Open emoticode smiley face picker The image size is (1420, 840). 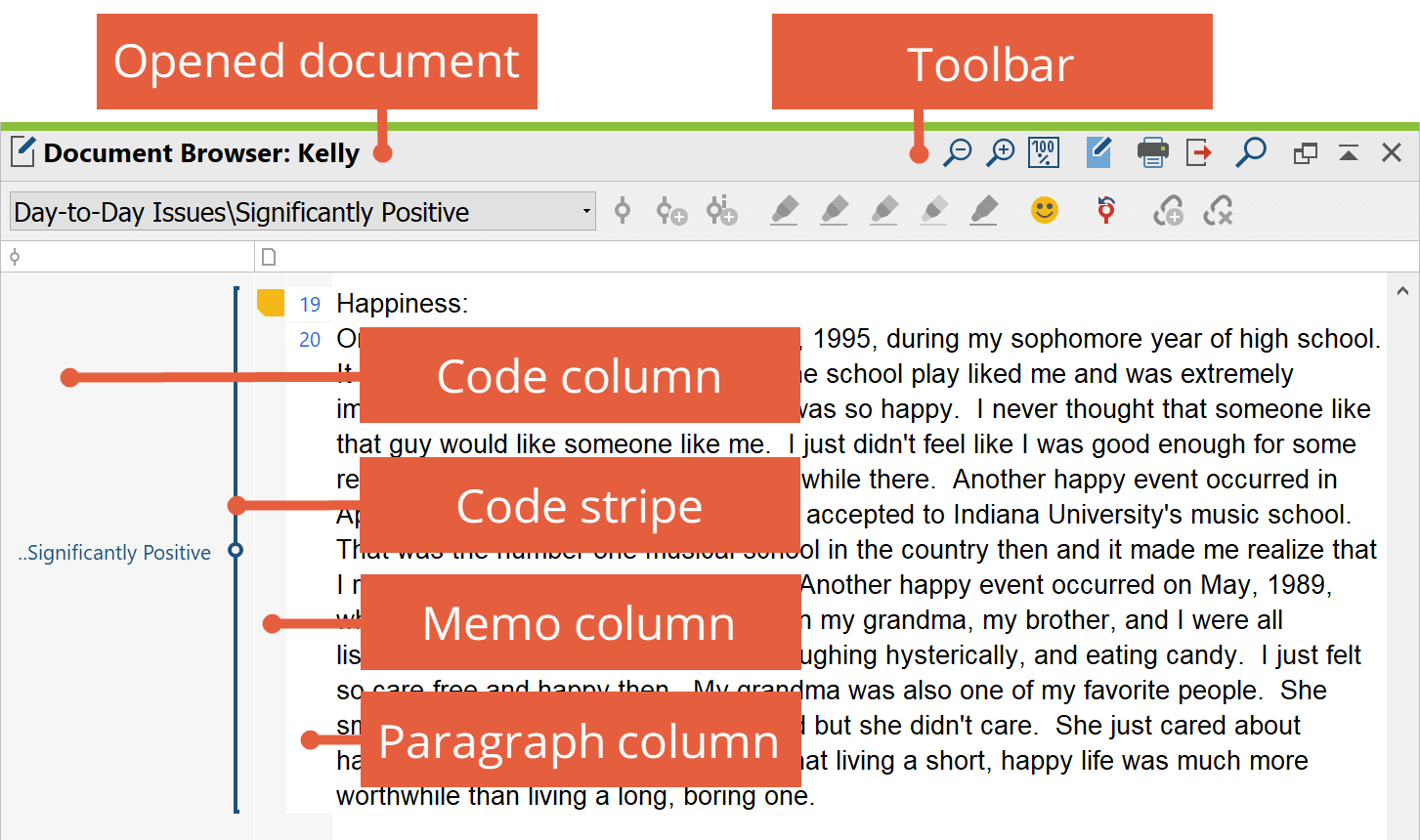1045,211
